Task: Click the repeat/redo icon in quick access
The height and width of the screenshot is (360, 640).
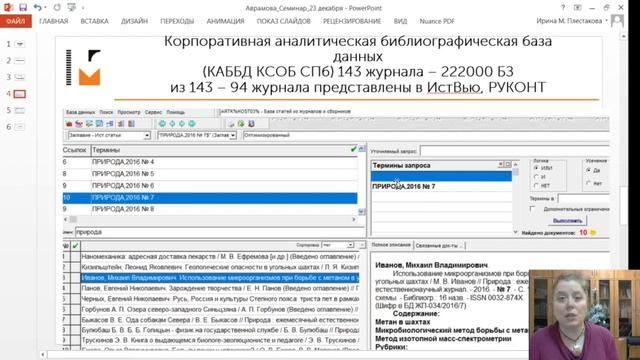Action: pyautogui.click(x=57, y=7)
